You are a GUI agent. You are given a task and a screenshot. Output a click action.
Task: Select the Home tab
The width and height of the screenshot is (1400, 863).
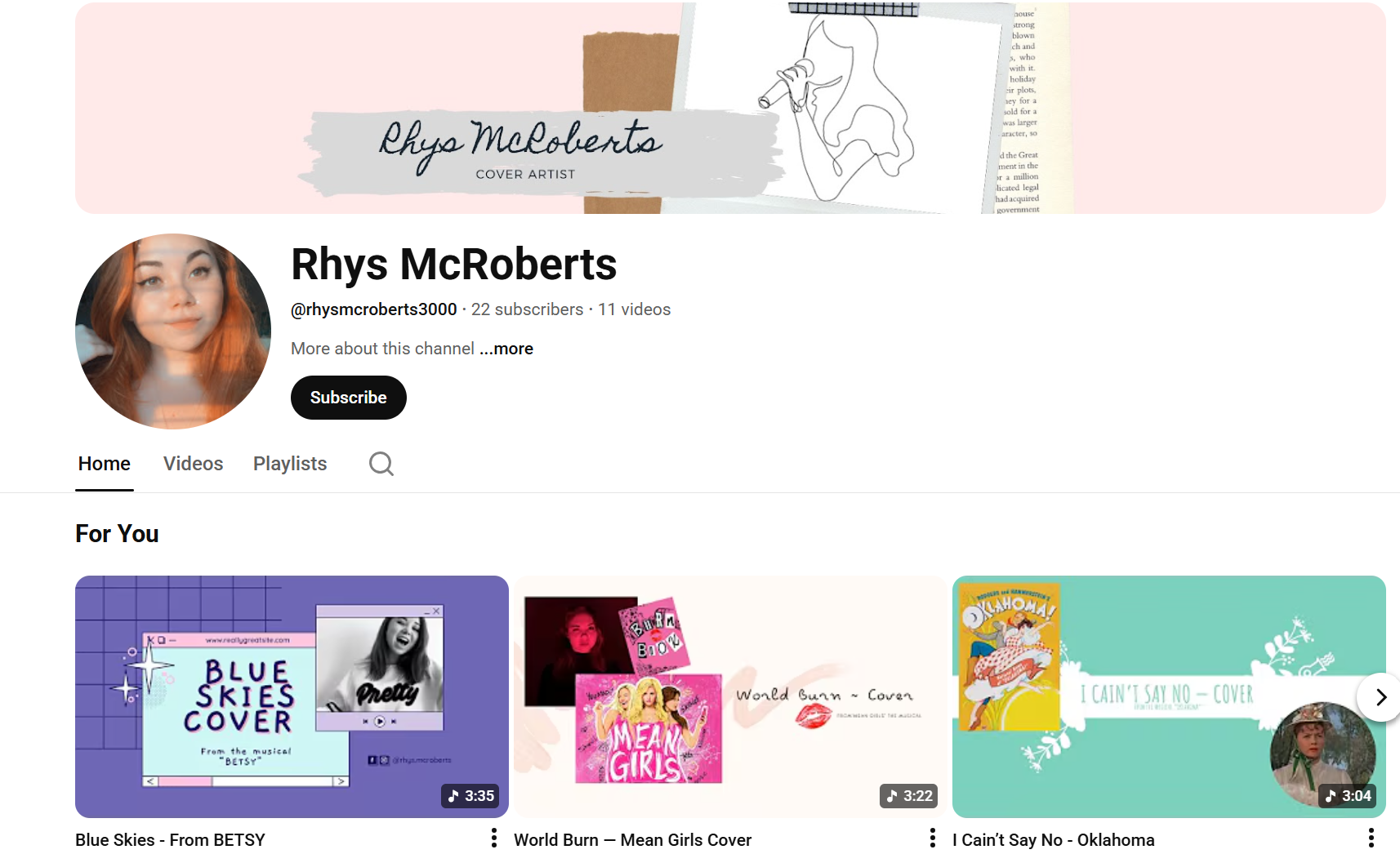[105, 464]
